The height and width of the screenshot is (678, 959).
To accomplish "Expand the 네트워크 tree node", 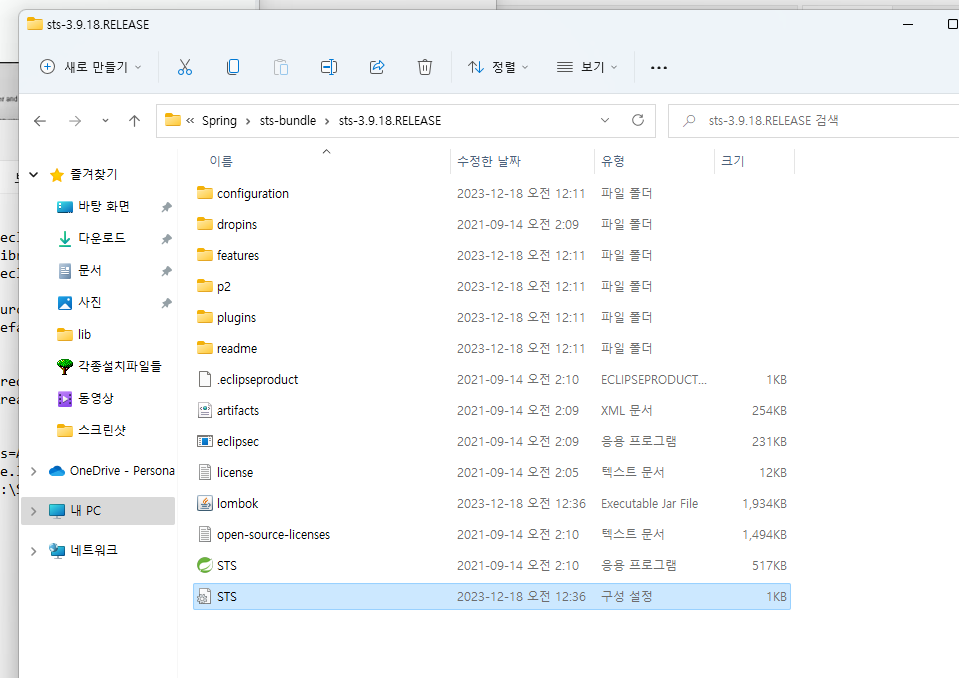I will [x=34, y=551].
